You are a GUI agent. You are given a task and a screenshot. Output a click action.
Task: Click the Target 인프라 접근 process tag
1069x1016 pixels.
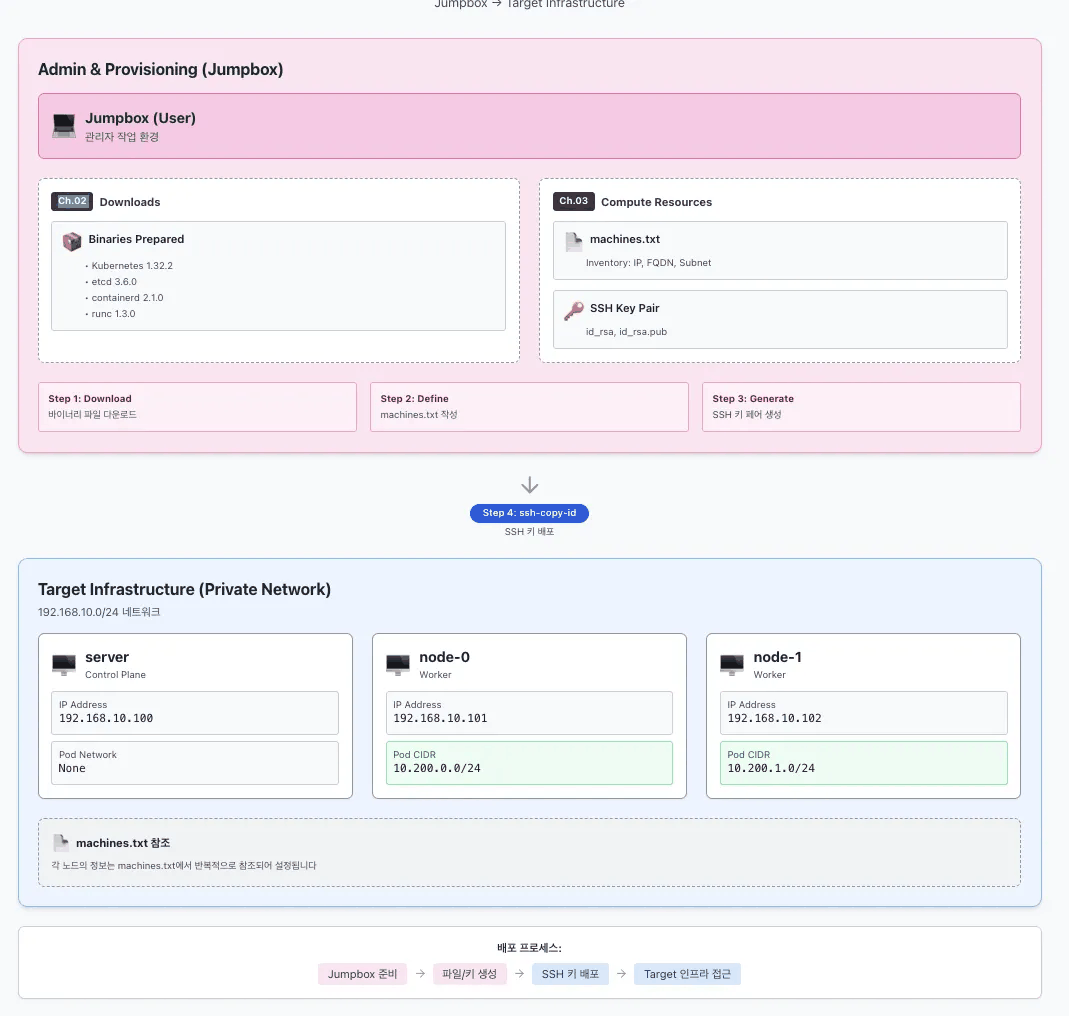tap(687, 974)
